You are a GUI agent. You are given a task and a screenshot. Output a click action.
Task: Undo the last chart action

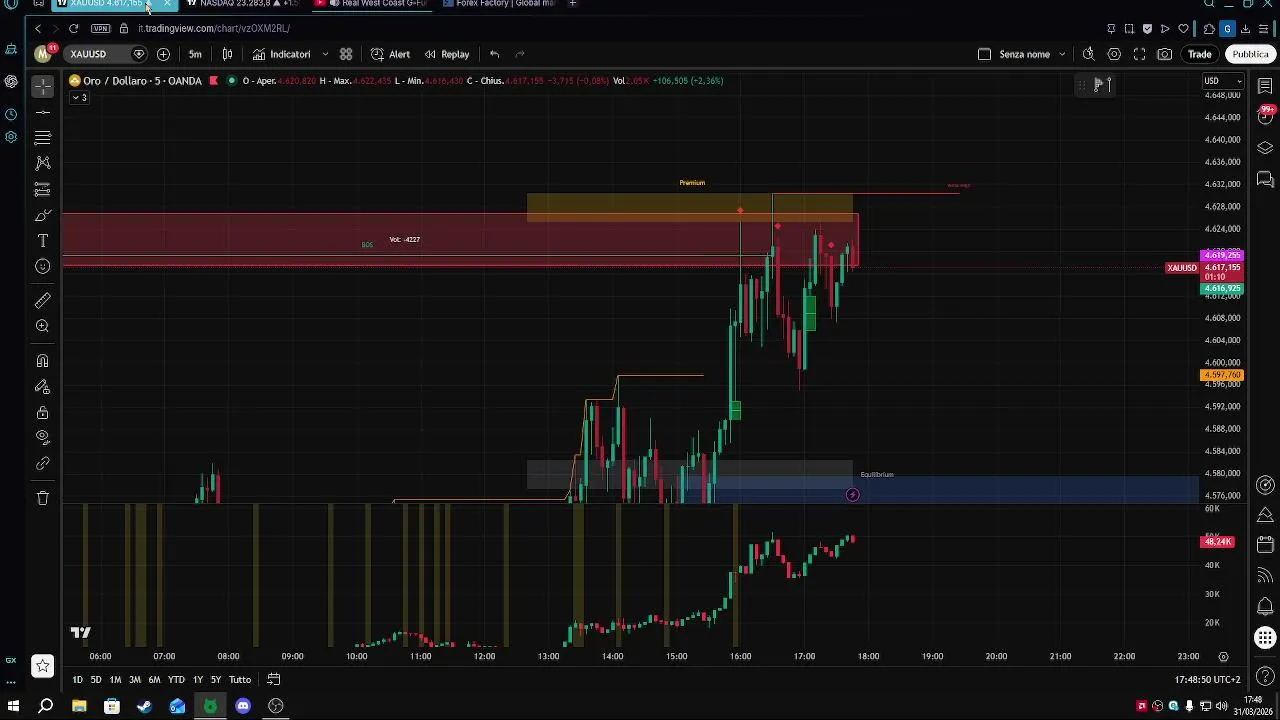[x=494, y=54]
